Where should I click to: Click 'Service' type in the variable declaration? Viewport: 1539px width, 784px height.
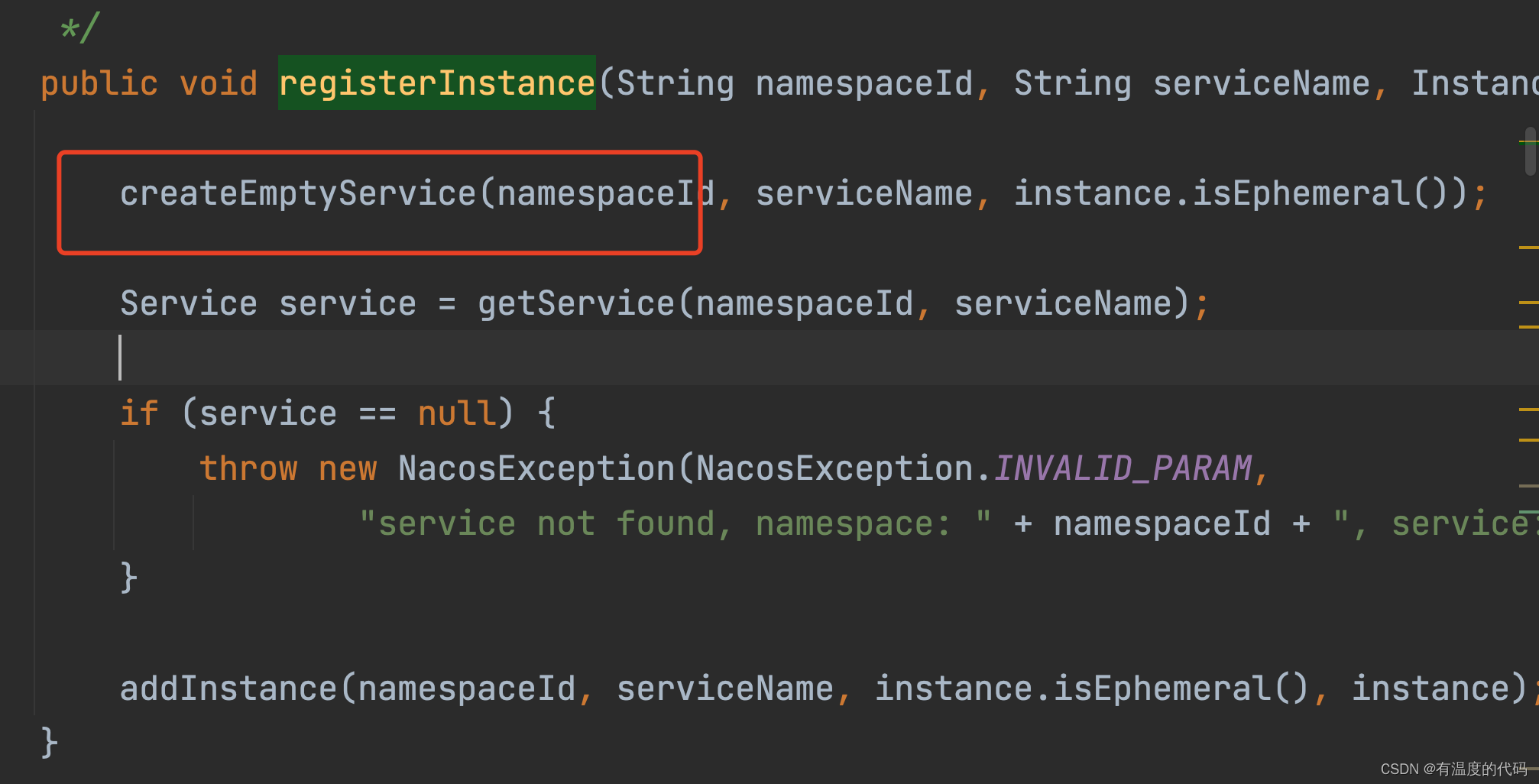point(189,303)
